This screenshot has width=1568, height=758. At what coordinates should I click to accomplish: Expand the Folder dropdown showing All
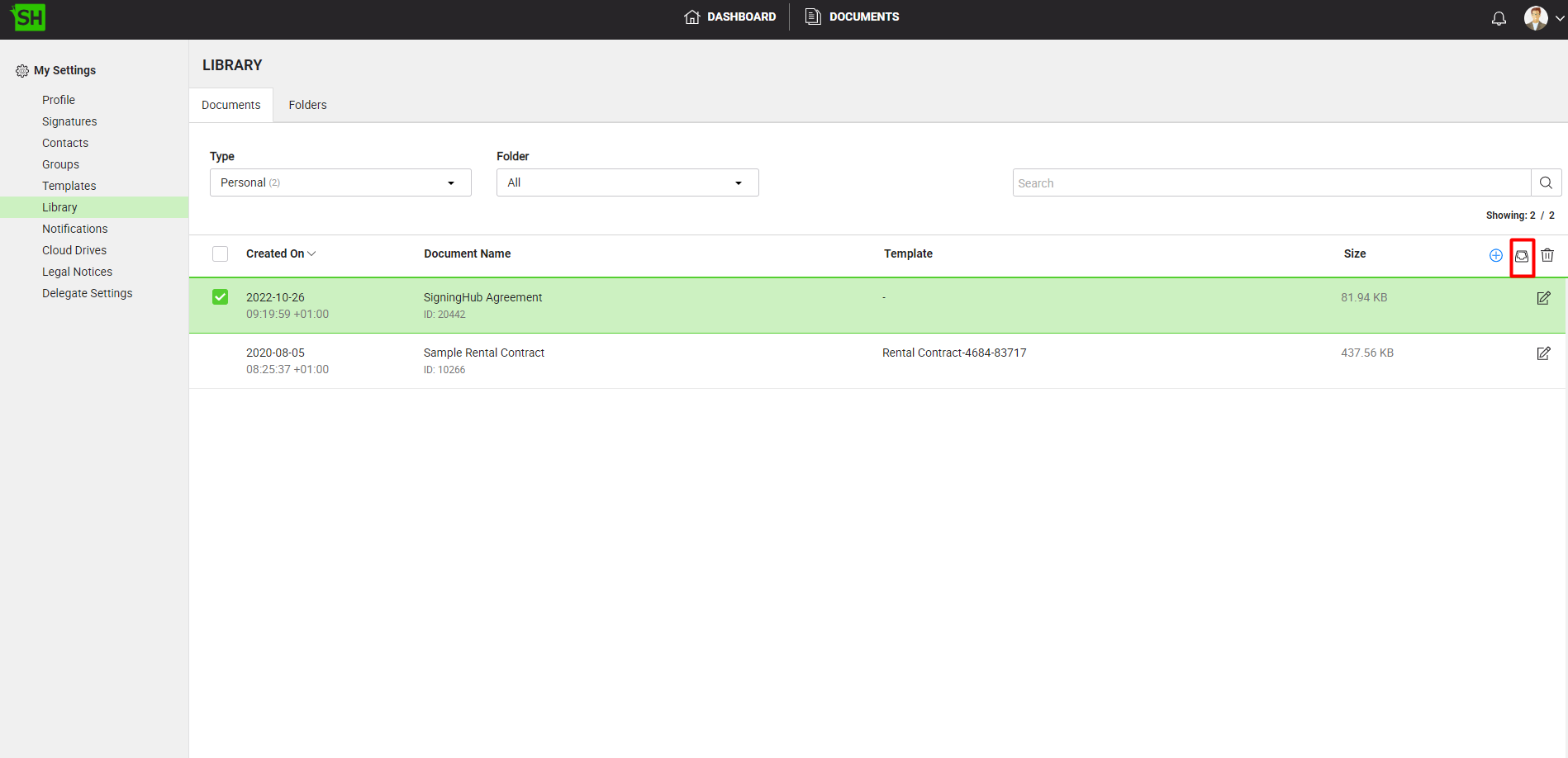point(627,182)
